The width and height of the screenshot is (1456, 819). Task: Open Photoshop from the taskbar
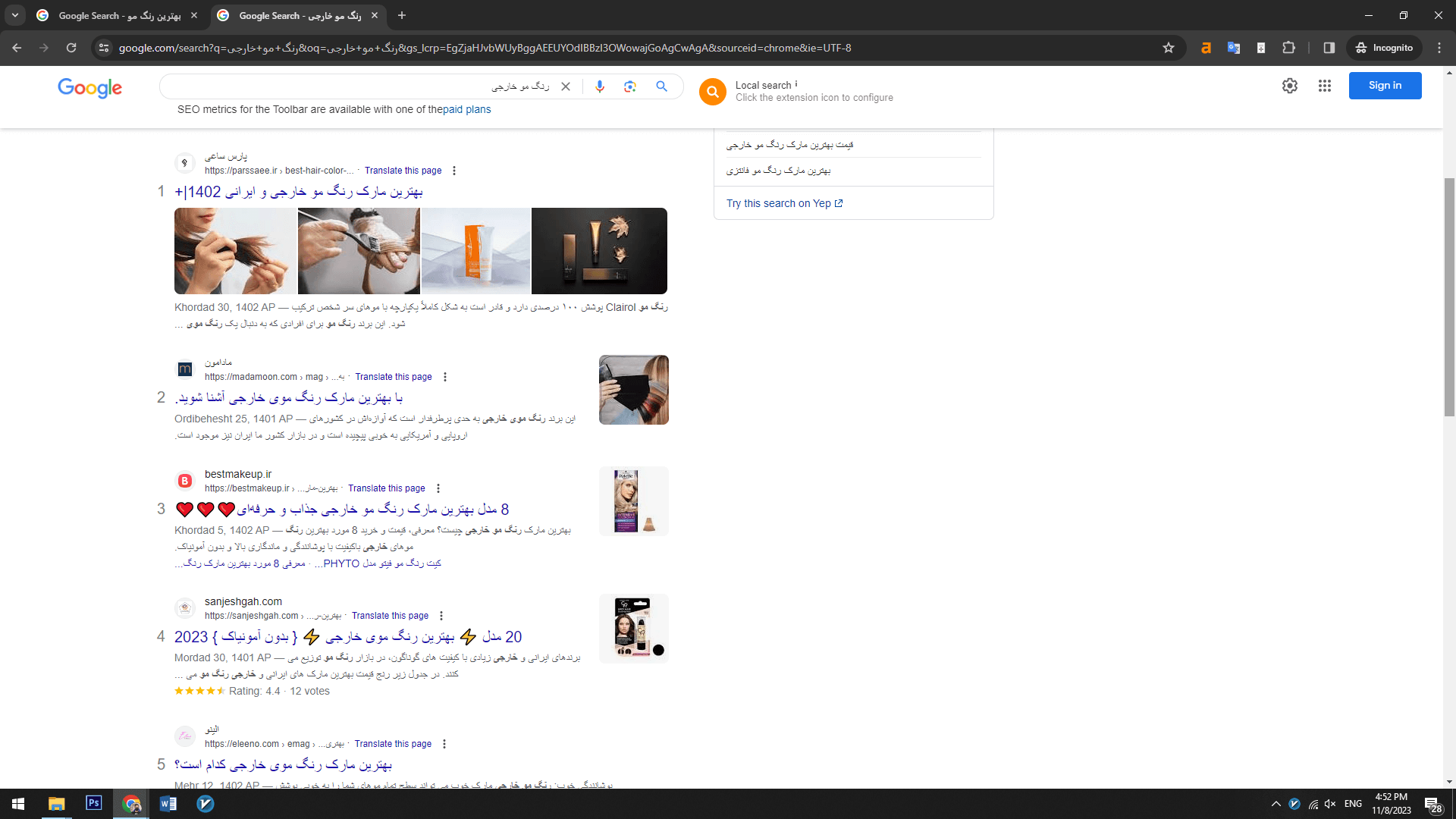[94, 804]
